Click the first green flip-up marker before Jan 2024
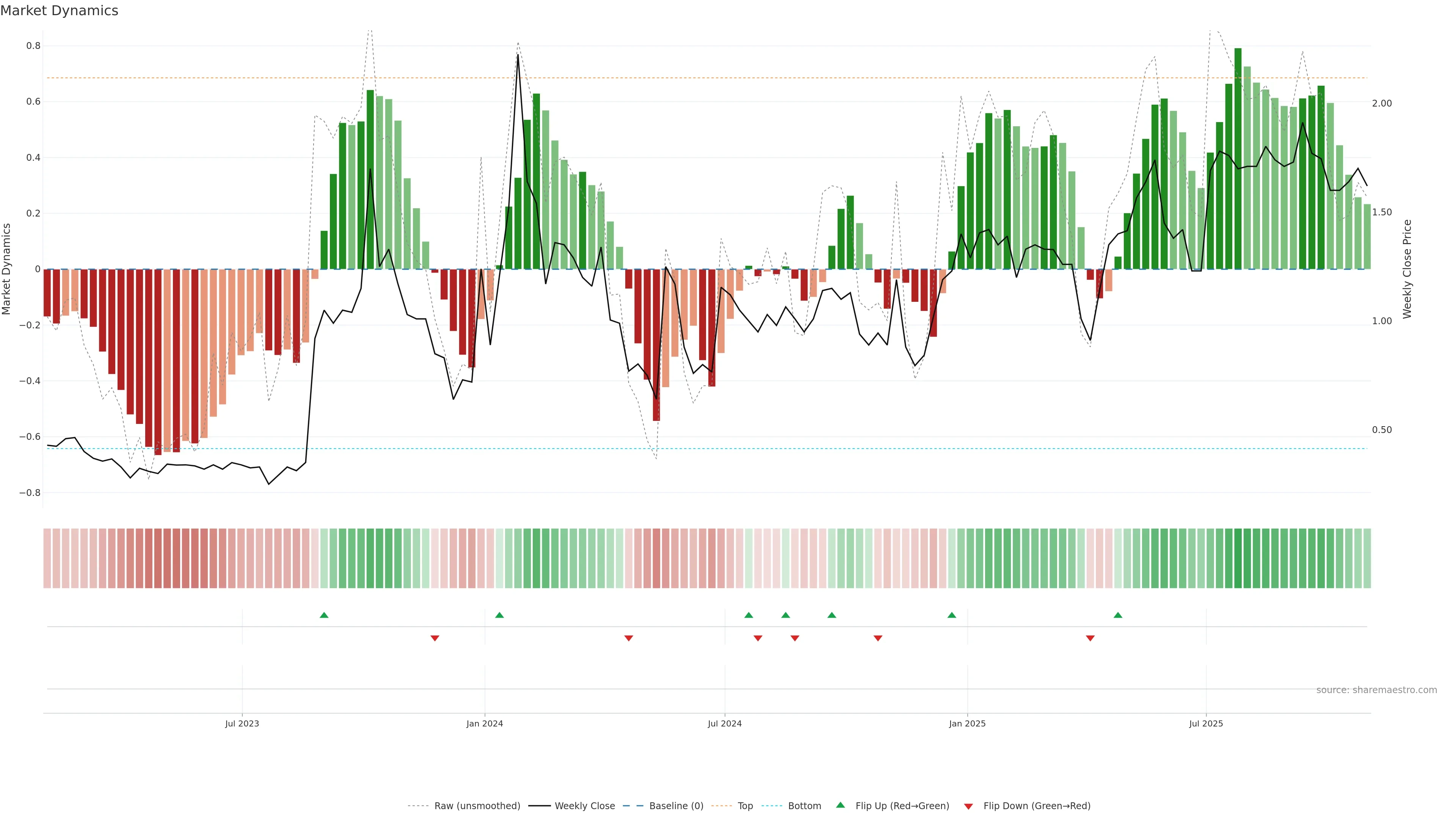The width and height of the screenshot is (1456, 819). 324,615
